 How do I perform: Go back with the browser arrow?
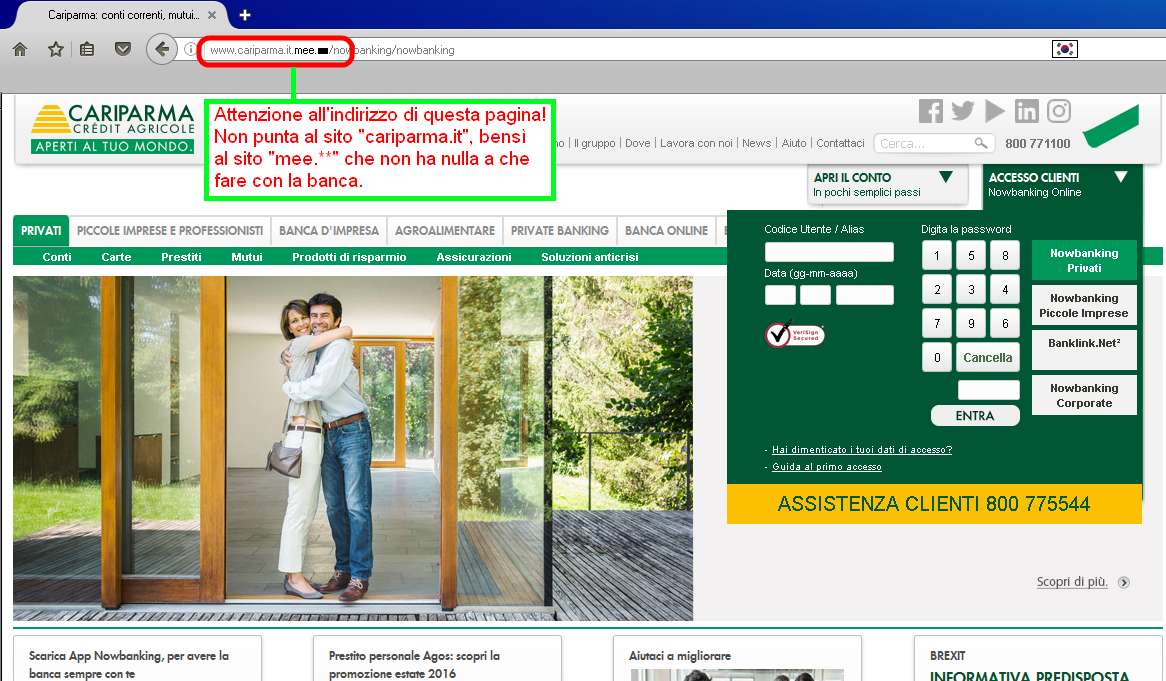[161, 50]
